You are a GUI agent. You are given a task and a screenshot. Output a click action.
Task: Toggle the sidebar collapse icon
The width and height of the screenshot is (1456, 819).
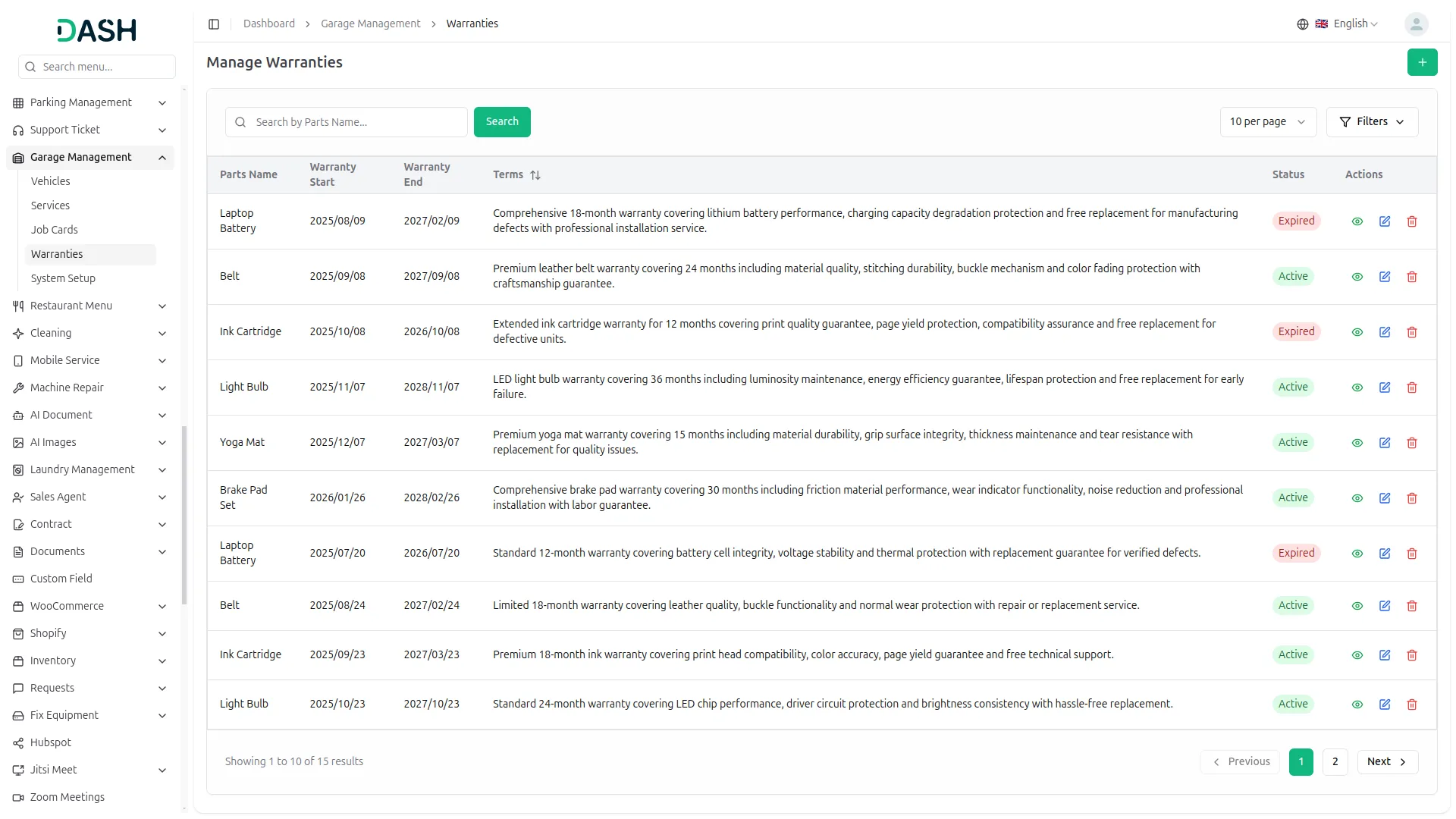coord(214,24)
